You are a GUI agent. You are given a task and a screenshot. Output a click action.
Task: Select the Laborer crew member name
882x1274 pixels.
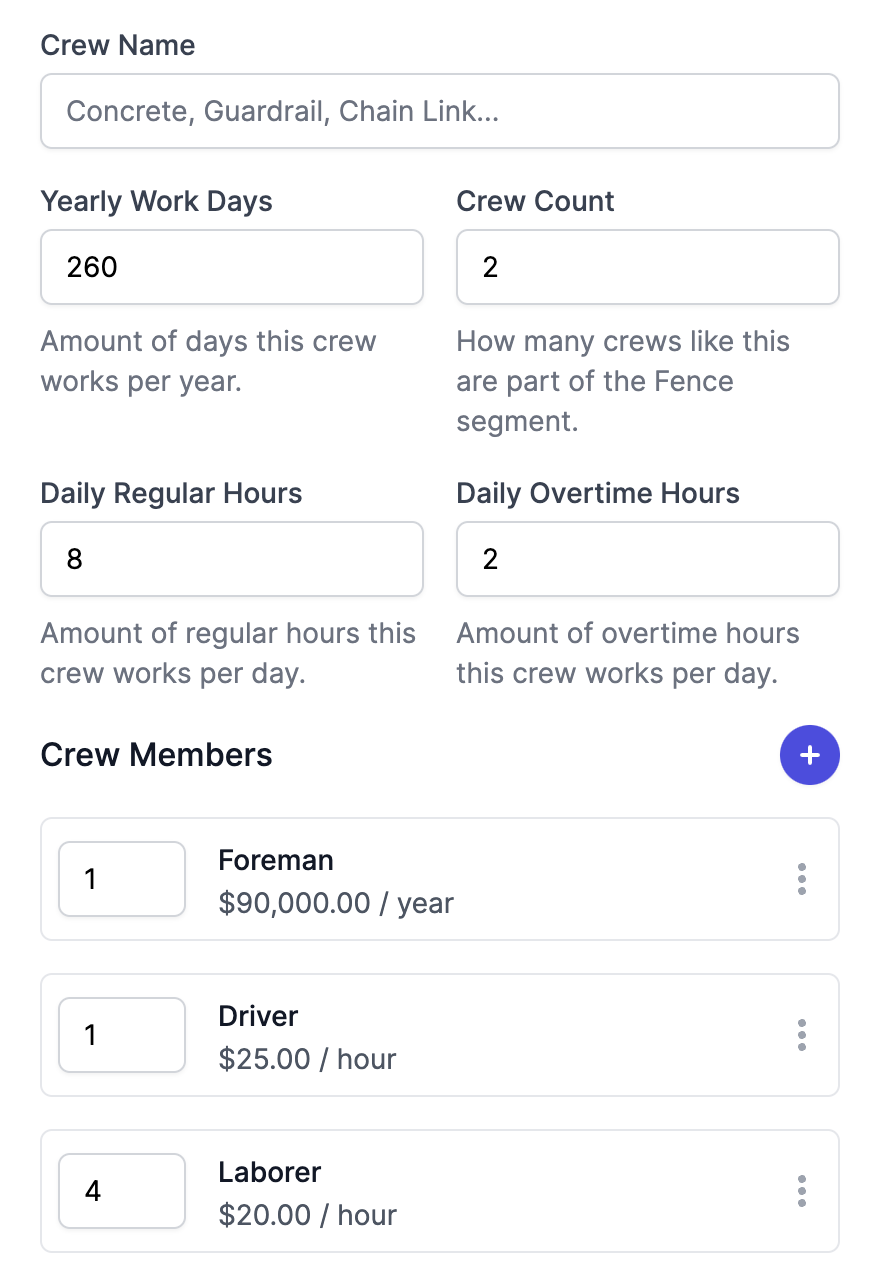(x=270, y=1172)
